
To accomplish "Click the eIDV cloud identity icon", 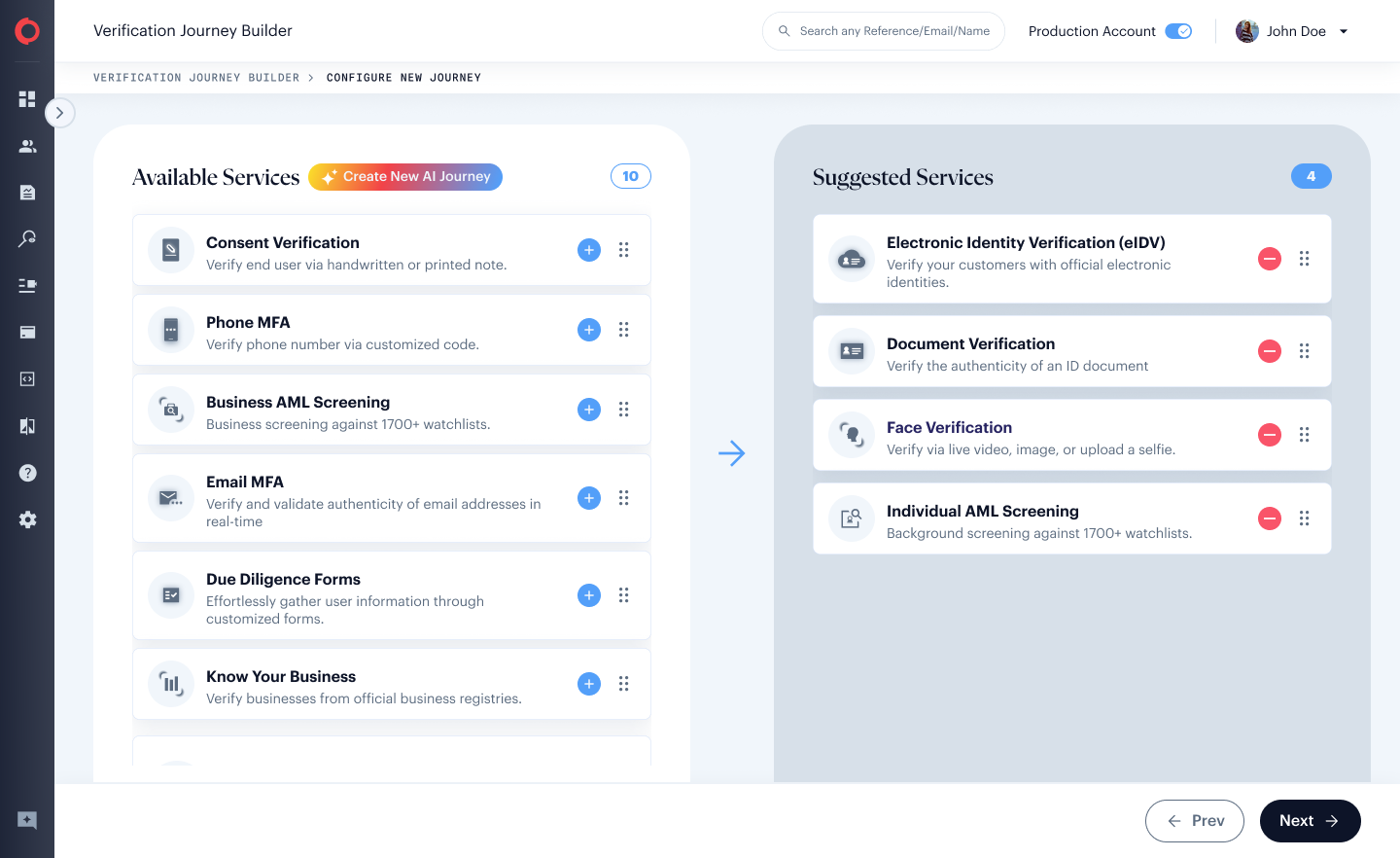I will click(852, 259).
